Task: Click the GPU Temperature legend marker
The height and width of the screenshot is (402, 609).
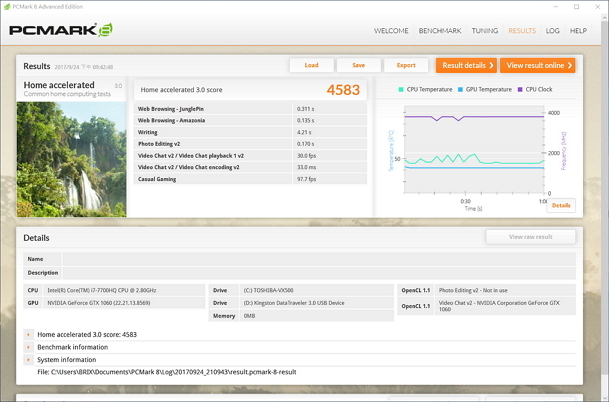Action: (460, 89)
